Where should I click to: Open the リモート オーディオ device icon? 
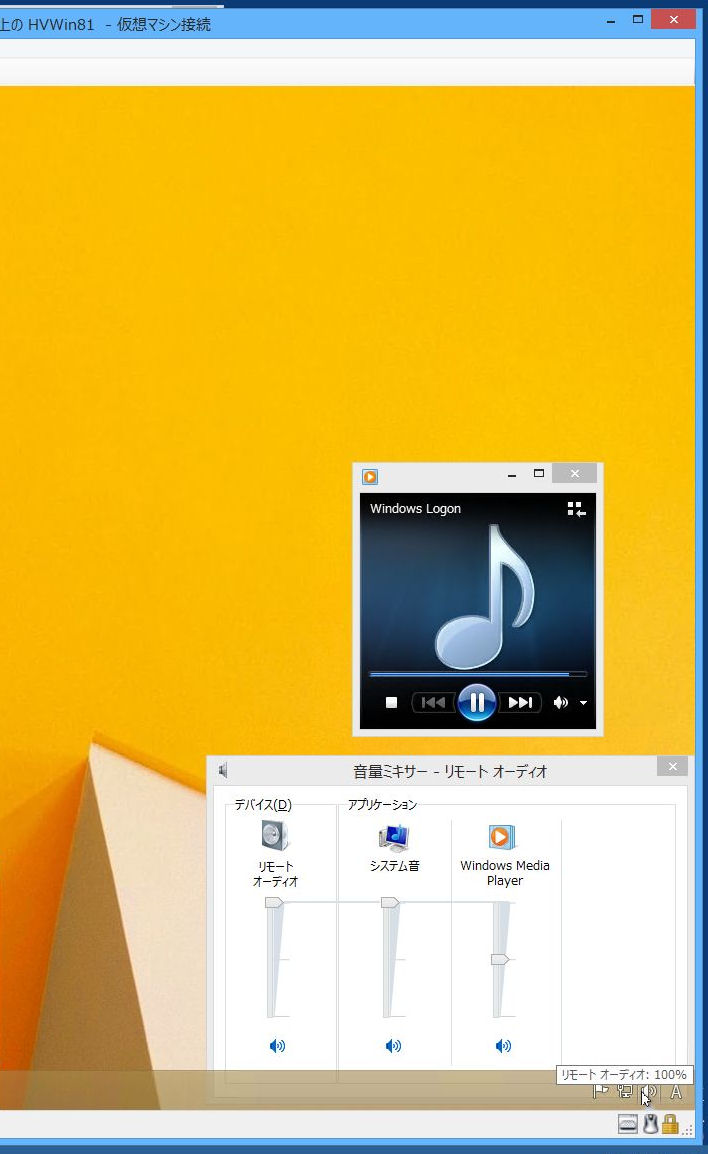(275, 837)
